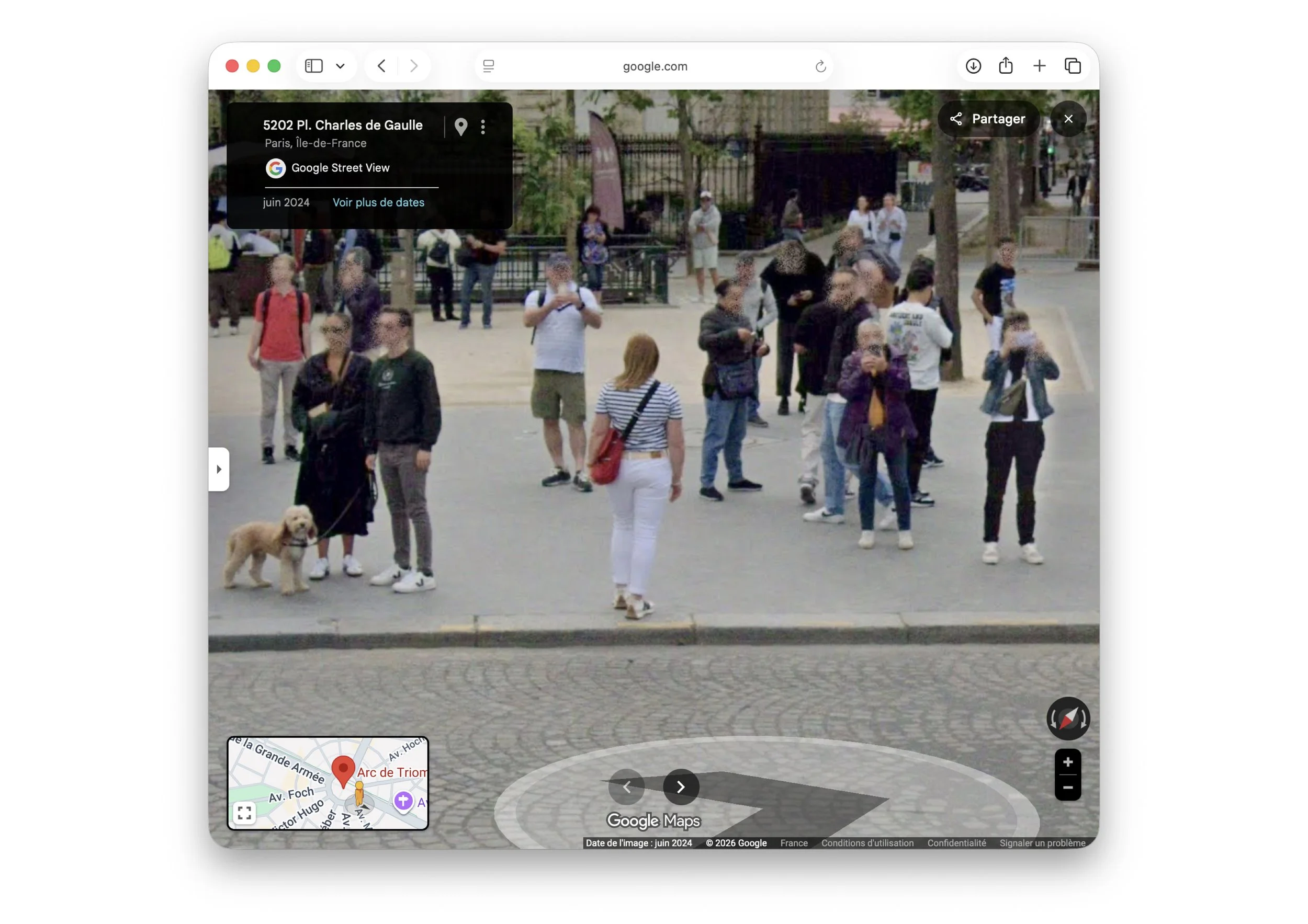Expand the minimap to fullscreen
The height and width of the screenshot is (924, 1308).
244,813
